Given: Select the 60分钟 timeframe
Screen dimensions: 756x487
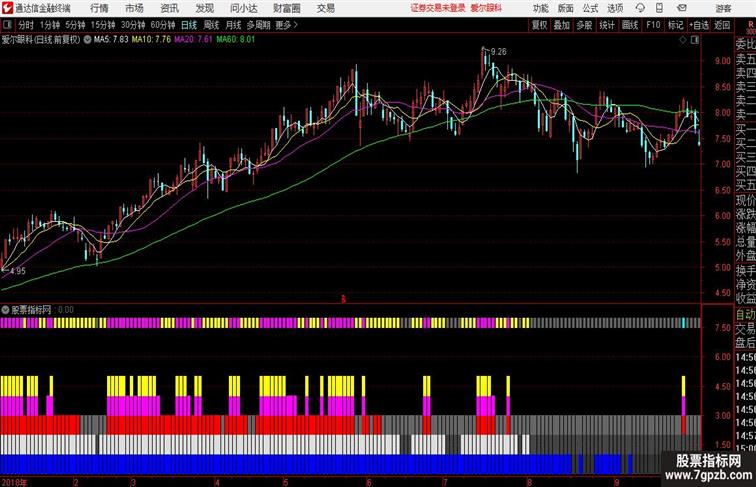Looking at the screenshot, I should pos(163,25).
